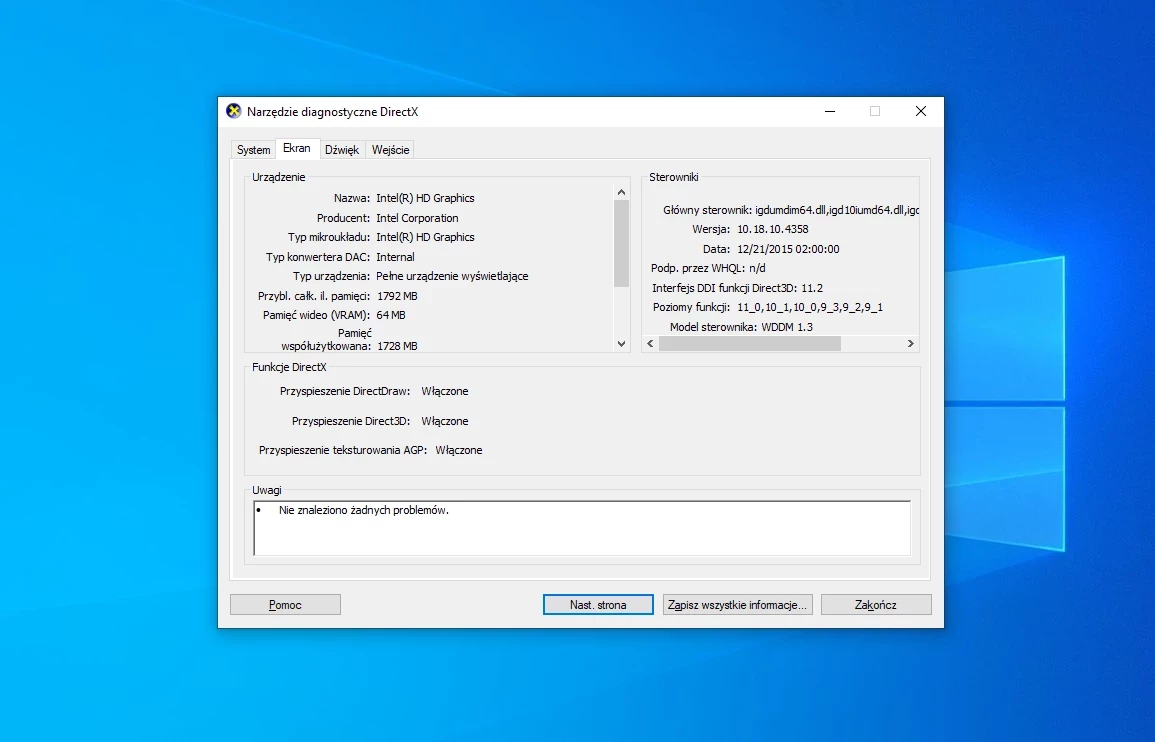The height and width of the screenshot is (742, 1155).
Task: Click the 'Intel(R) HD Graphics' Nazwa value
Action: [425, 198]
